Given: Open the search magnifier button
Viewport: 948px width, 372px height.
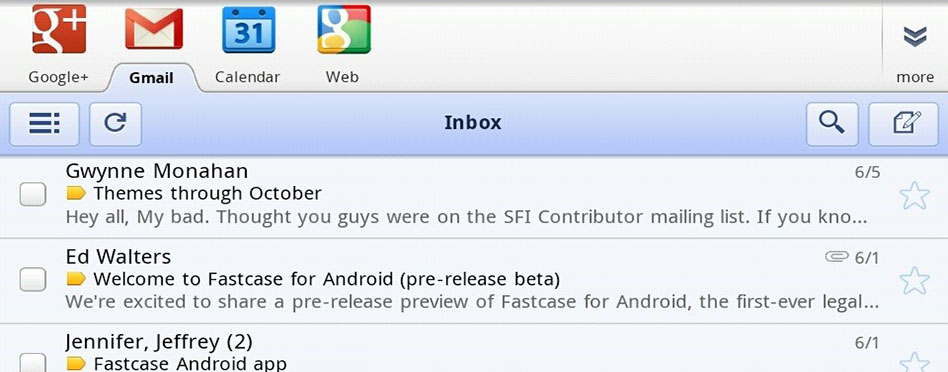Looking at the screenshot, I should click(832, 124).
